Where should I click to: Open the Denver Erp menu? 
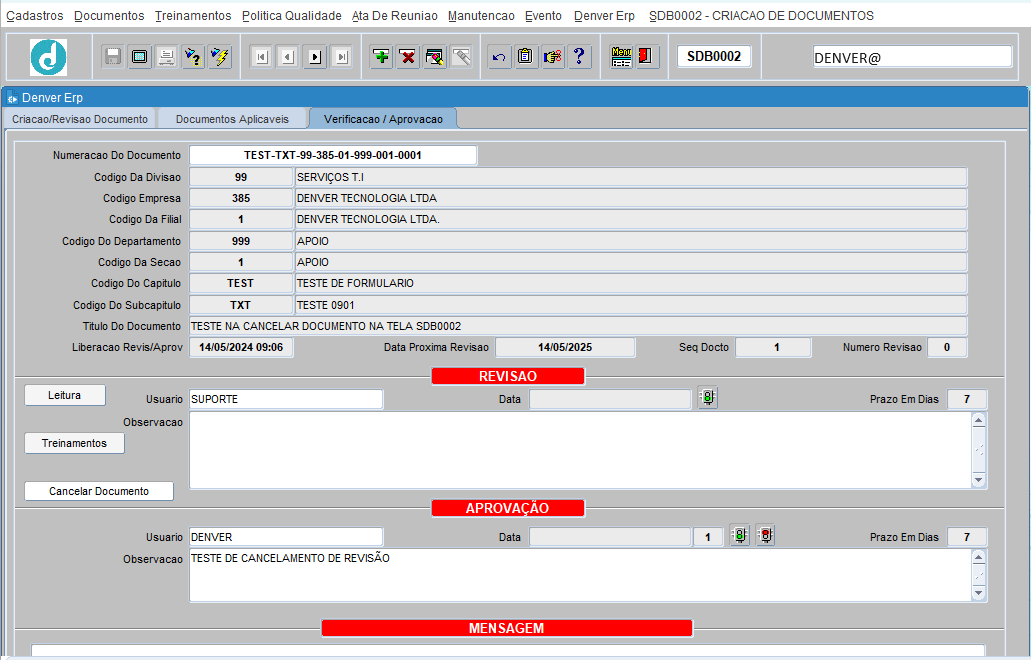tap(604, 16)
